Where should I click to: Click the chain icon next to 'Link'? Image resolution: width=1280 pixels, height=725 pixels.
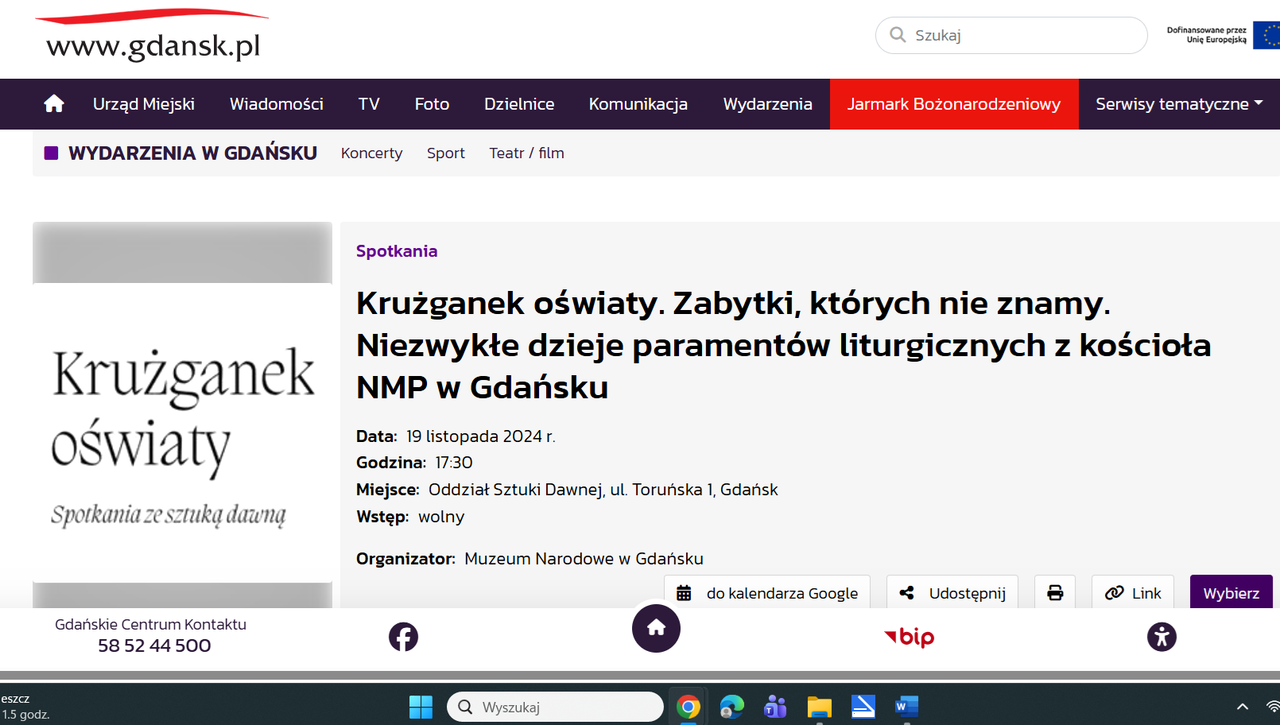pyautogui.click(x=1114, y=592)
